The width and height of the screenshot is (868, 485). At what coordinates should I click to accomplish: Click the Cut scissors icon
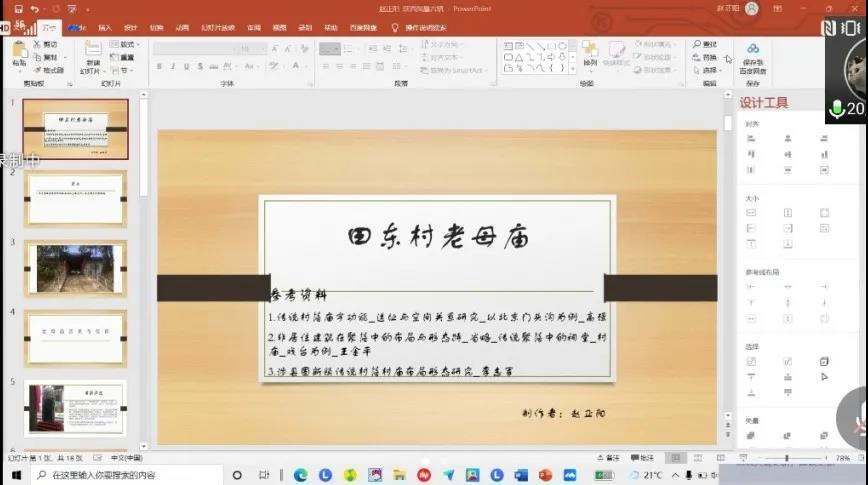38,44
